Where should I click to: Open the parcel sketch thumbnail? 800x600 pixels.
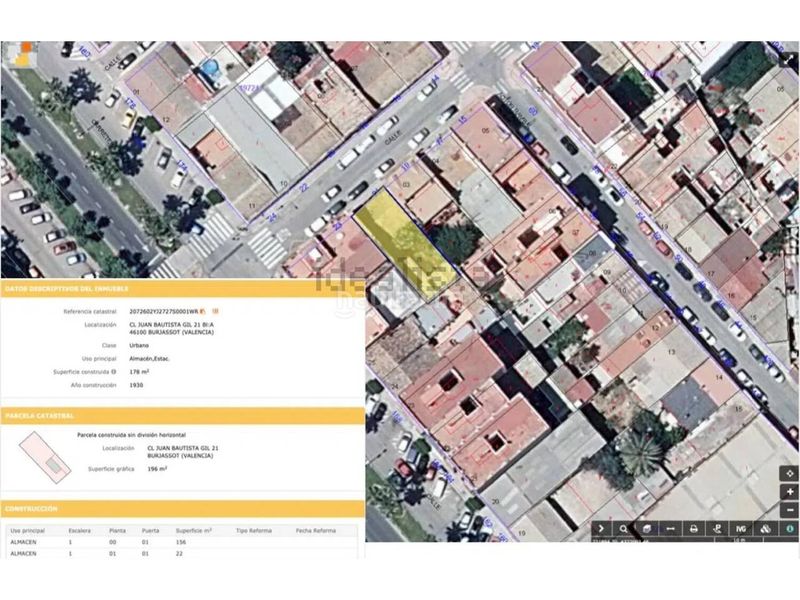tap(45, 457)
